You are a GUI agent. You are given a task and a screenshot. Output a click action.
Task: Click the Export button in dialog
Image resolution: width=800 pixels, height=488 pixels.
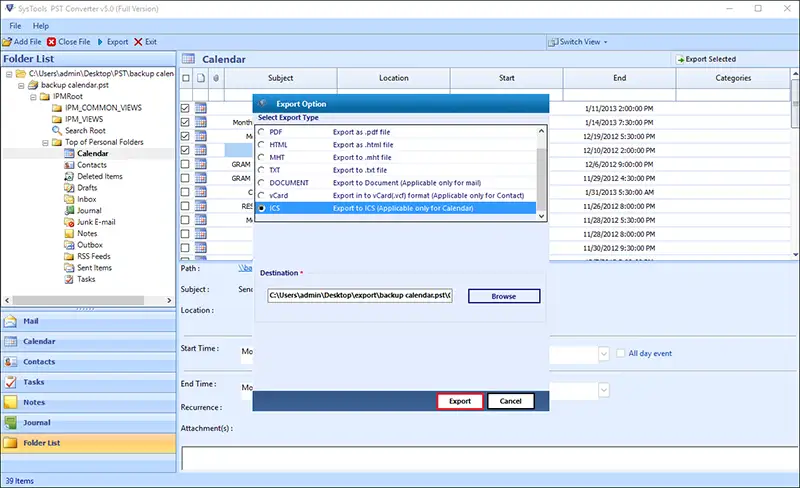point(460,401)
